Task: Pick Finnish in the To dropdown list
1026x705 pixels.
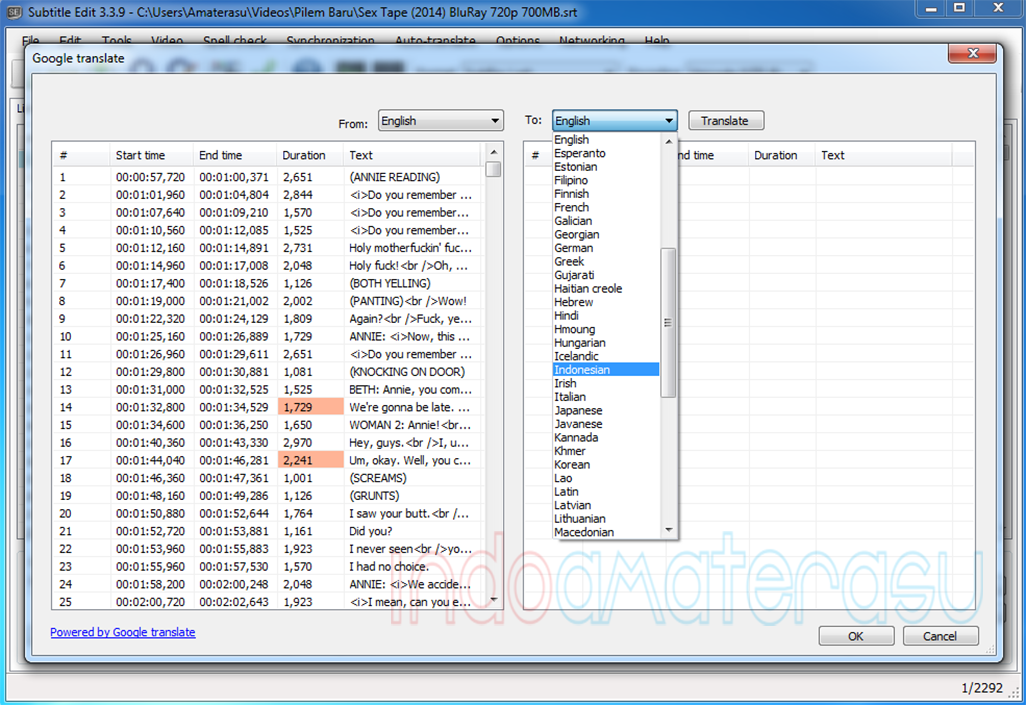Action: 606,194
